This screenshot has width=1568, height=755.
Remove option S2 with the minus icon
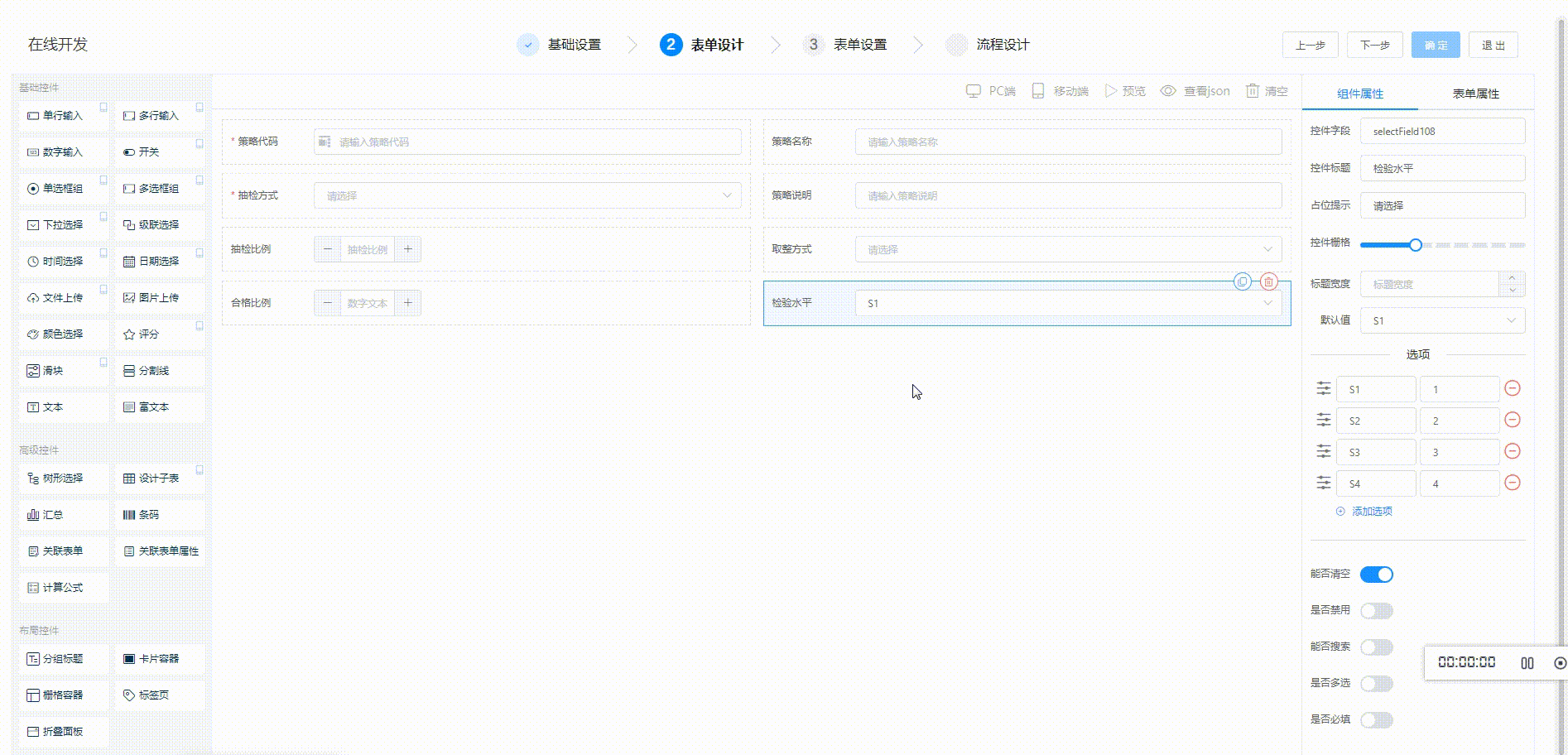click(1512, 420)
